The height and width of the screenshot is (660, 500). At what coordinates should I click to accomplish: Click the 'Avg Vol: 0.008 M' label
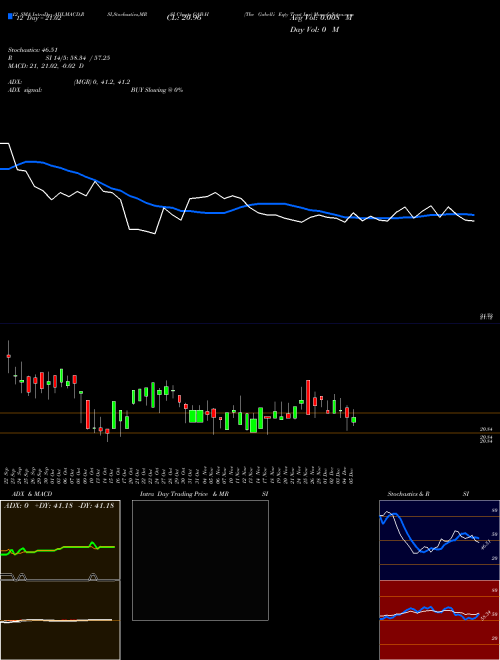pos(321,18)
